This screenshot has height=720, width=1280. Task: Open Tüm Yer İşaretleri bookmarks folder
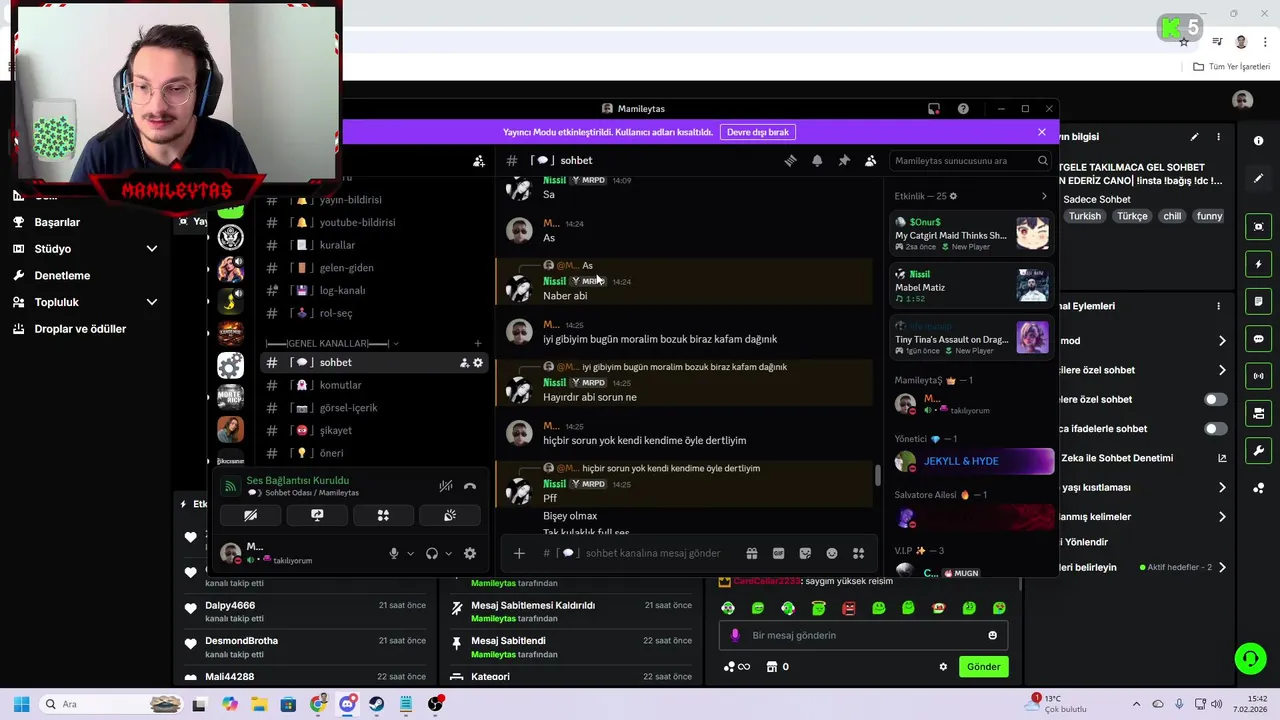tap(1232, 66)
